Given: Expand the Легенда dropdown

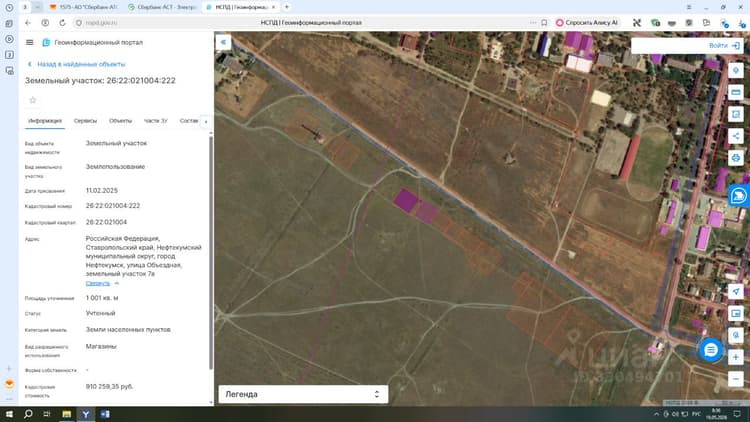Looking at the screenshot, I should pyautogui.click(x=303, y=394).
